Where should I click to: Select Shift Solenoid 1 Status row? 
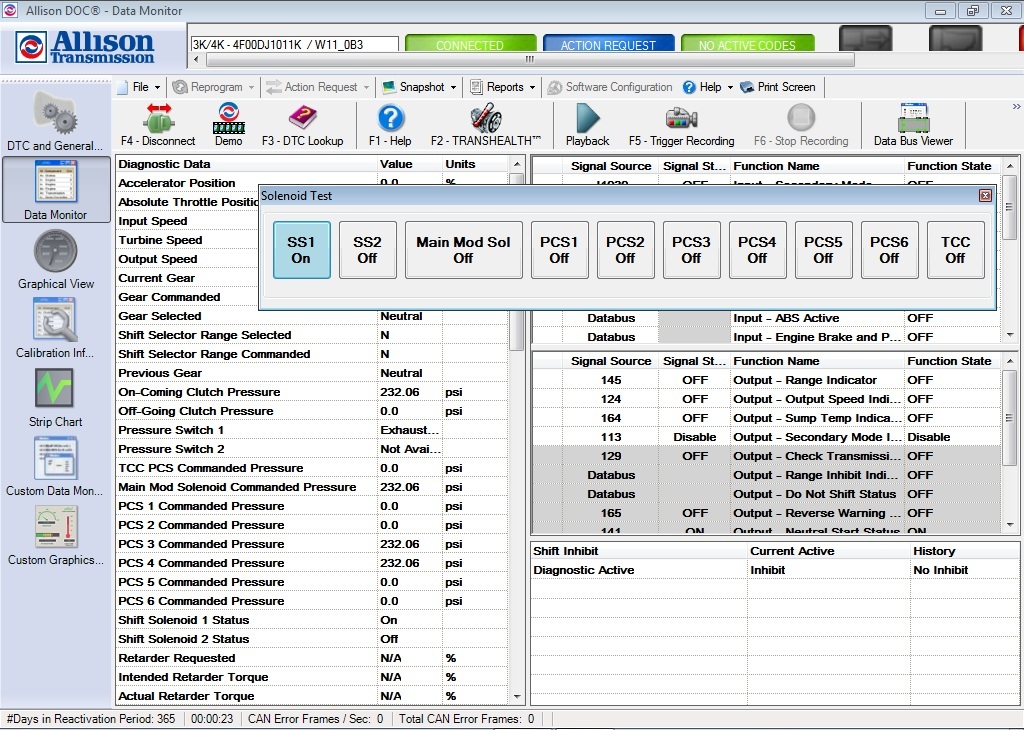[x=312, y=620]
